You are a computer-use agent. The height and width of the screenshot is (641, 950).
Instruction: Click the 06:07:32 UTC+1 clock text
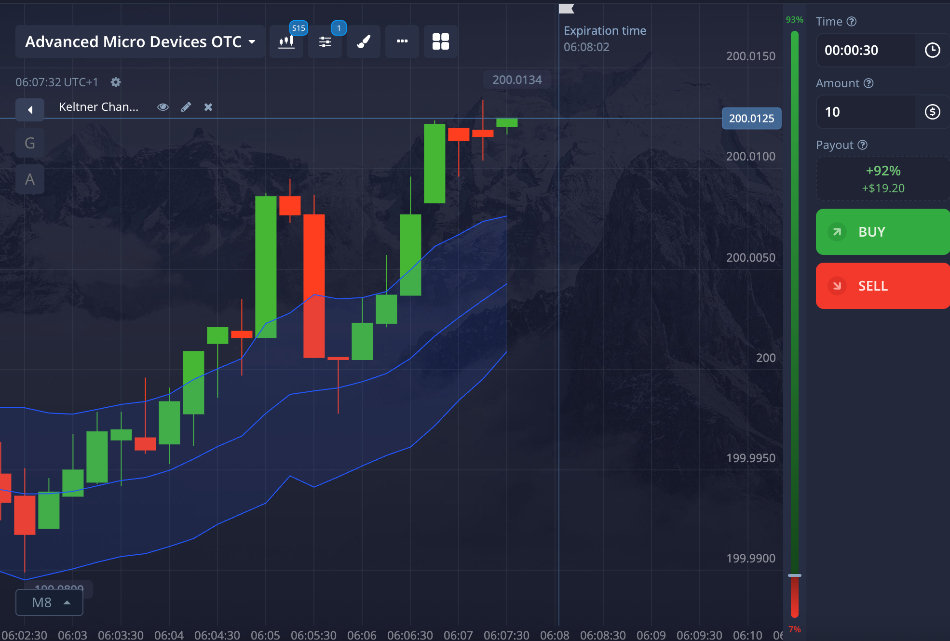[57, 82]
